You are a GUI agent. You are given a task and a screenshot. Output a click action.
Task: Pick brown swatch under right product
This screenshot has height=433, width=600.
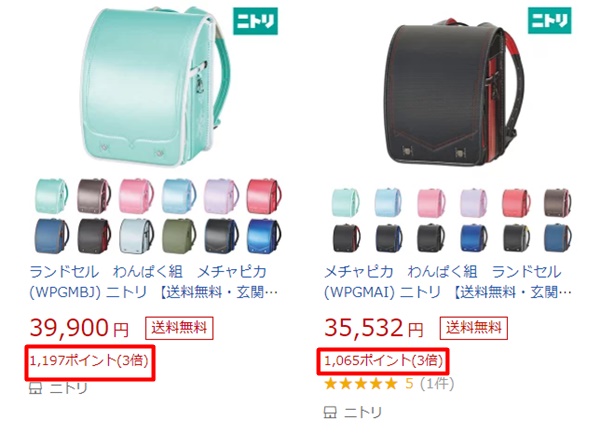pos(558,202)
